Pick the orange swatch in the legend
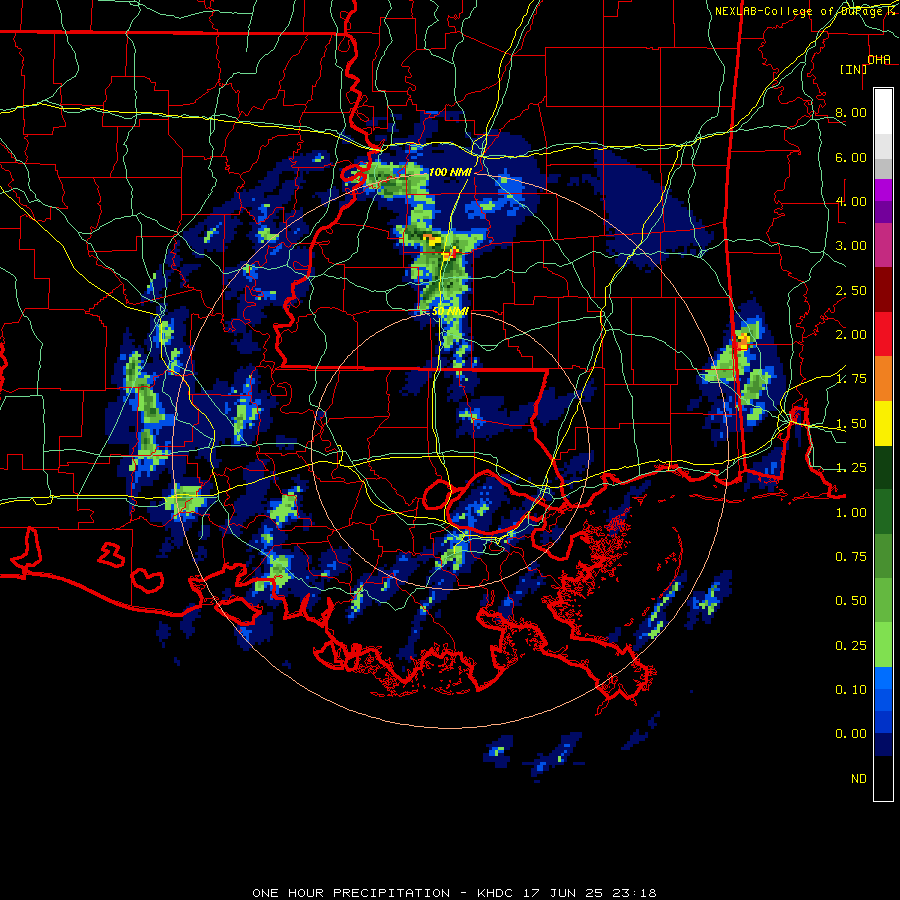 [883, 379]
